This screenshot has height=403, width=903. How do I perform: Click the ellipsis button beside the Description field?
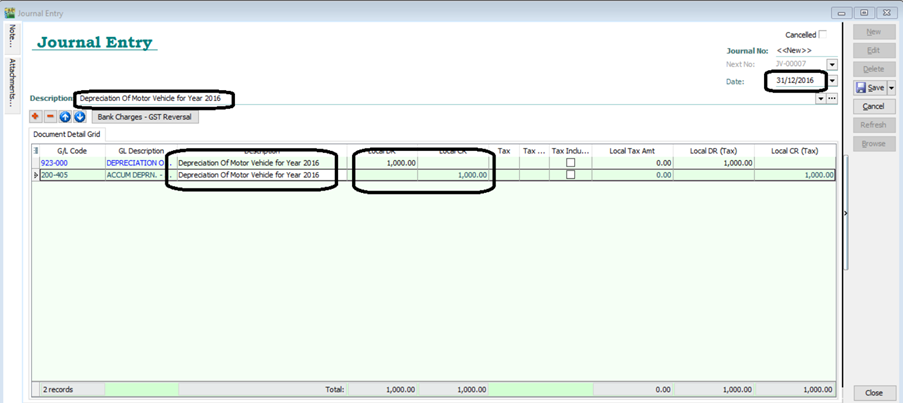click(832, 99)
